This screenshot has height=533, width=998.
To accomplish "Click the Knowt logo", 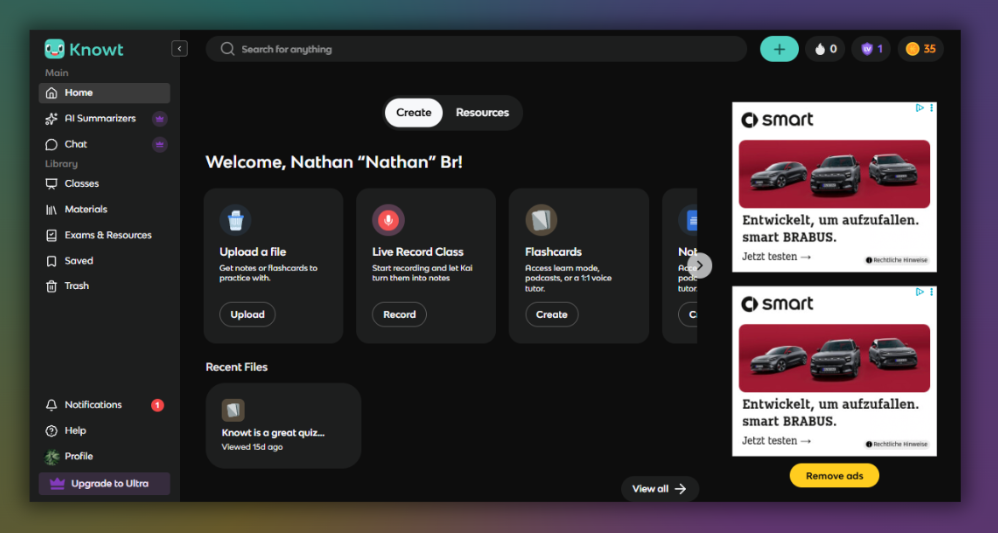I will tap(84, 49).
